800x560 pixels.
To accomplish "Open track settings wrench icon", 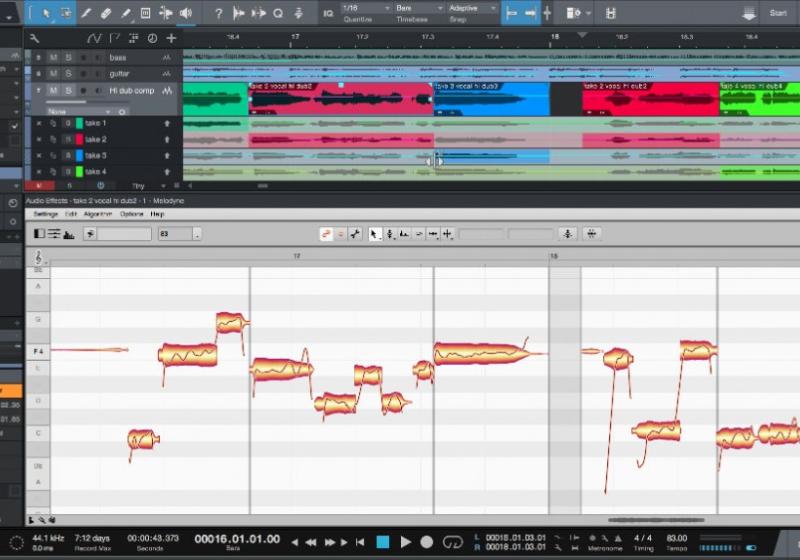I will click(35, 38).
